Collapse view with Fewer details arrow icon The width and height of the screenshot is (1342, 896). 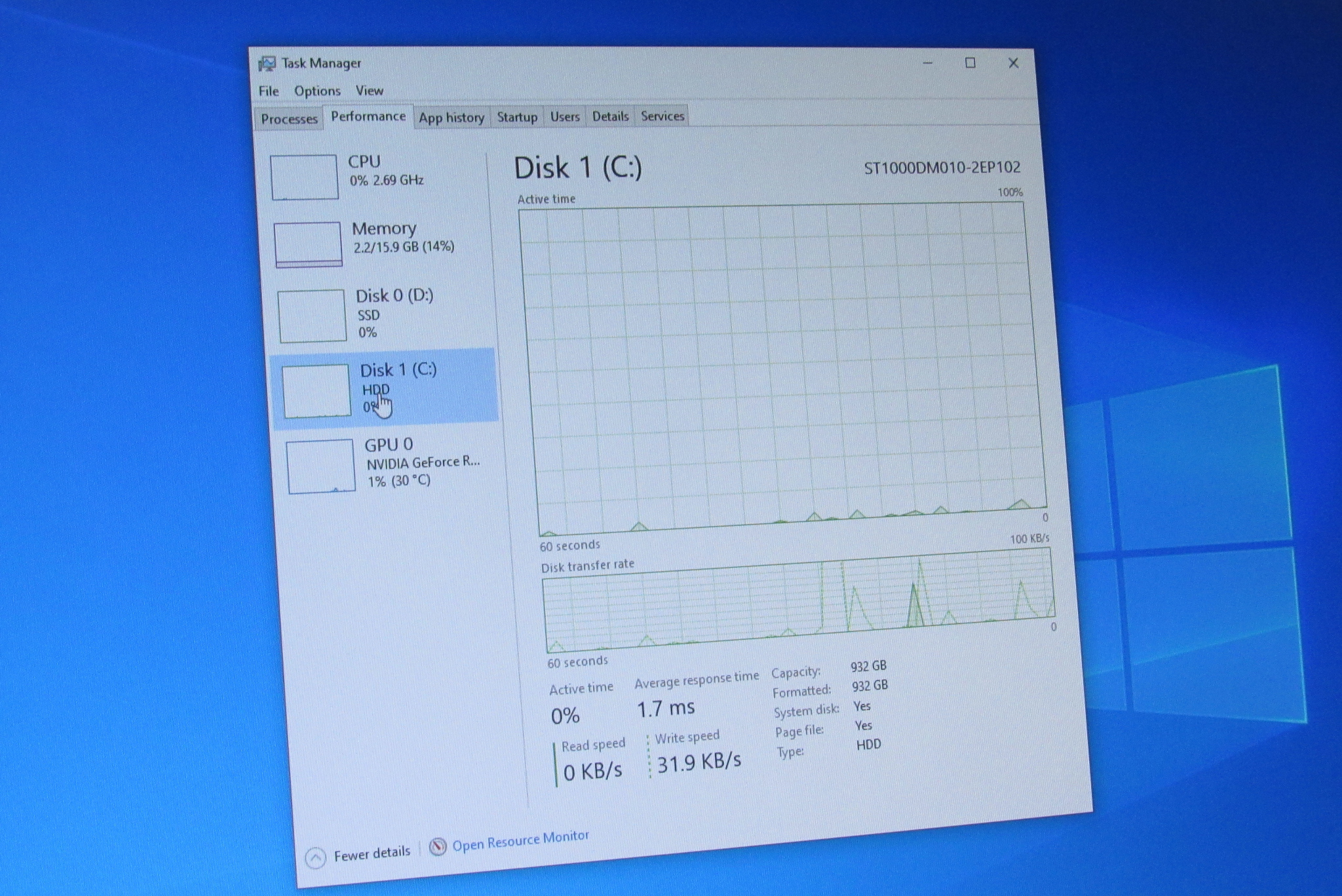[x=316, y=858]
